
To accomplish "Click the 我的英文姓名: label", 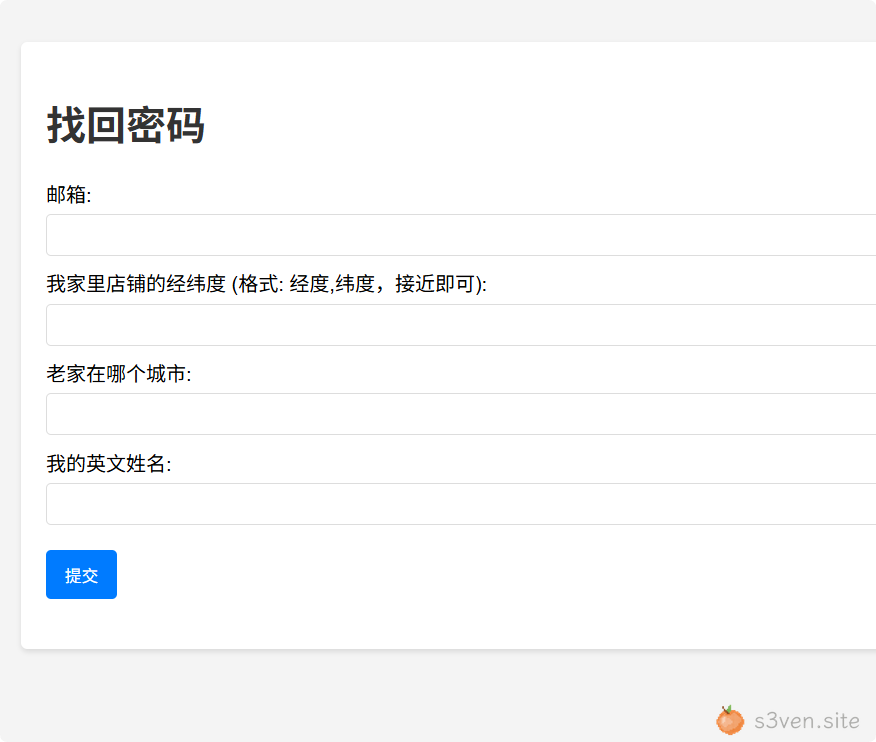I will [109, 463].
